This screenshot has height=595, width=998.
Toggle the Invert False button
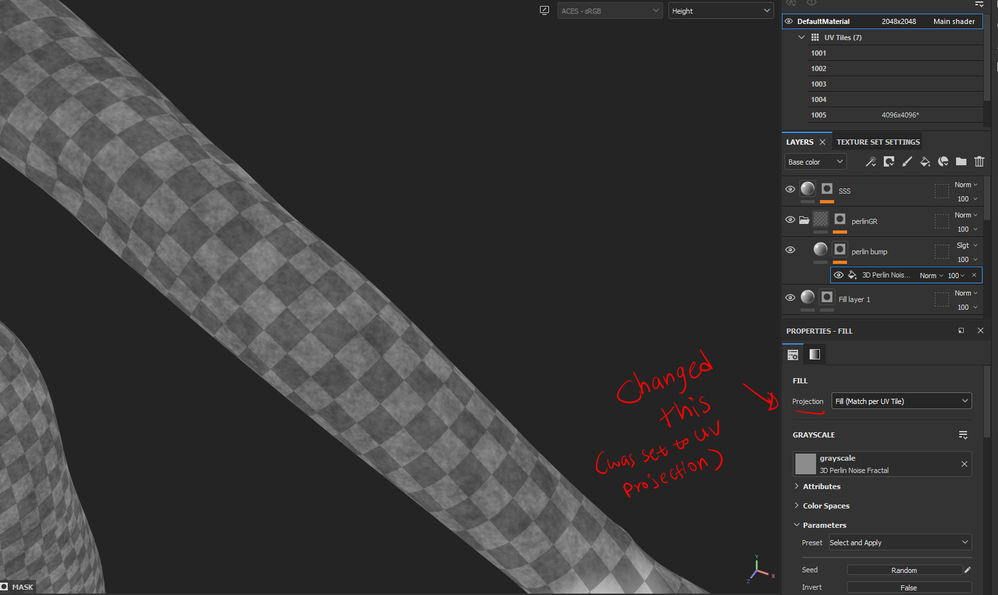909,587
